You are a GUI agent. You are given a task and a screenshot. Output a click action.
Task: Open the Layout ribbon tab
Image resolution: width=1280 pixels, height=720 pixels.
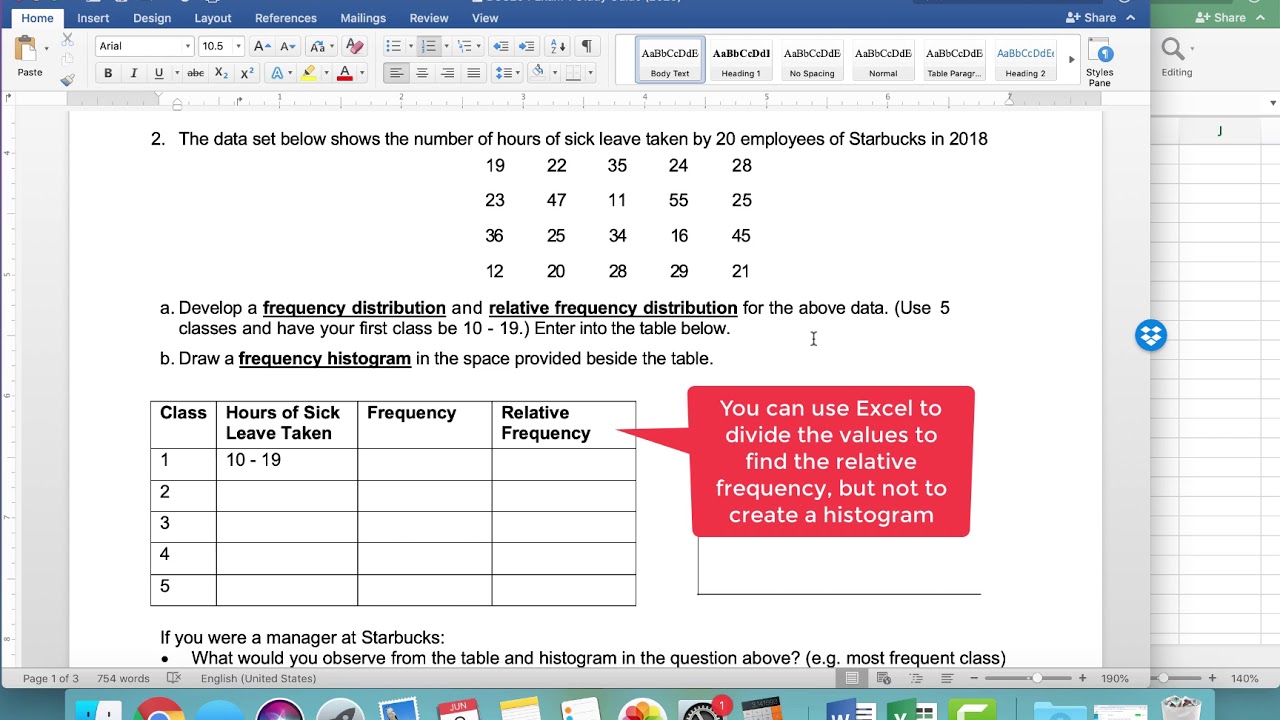(213, 18)
